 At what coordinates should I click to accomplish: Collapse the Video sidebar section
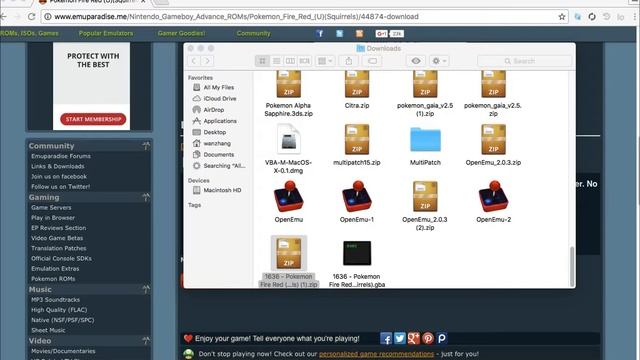[146, 340]
